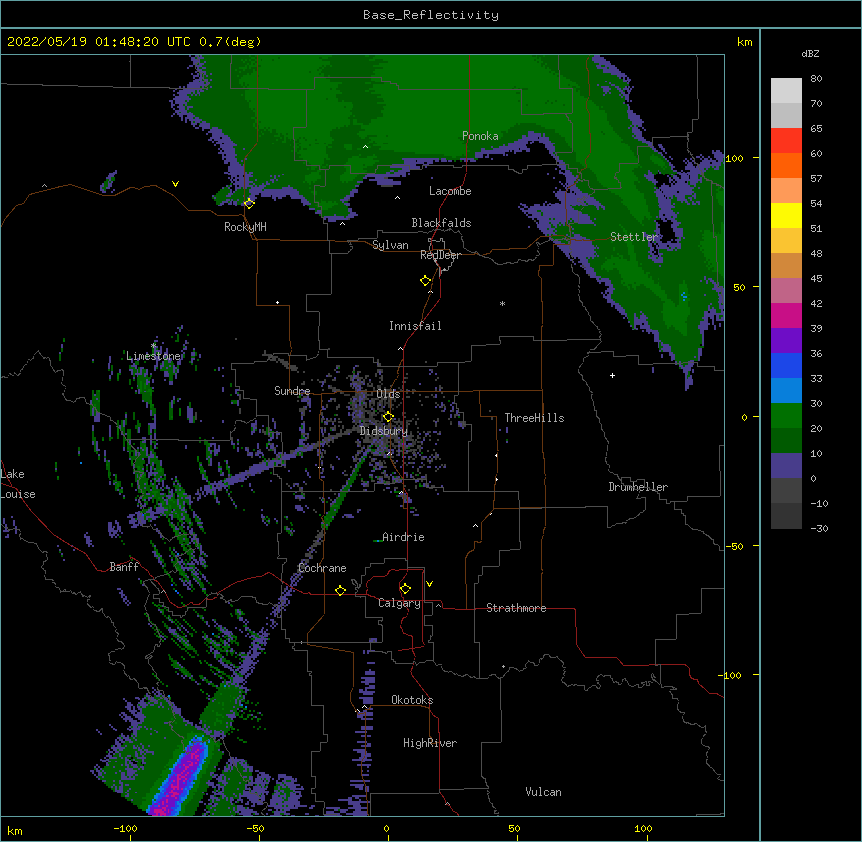Screen dimensions: 862x842
Task: Click the Banff town label
Action: [x=124, y=567]
